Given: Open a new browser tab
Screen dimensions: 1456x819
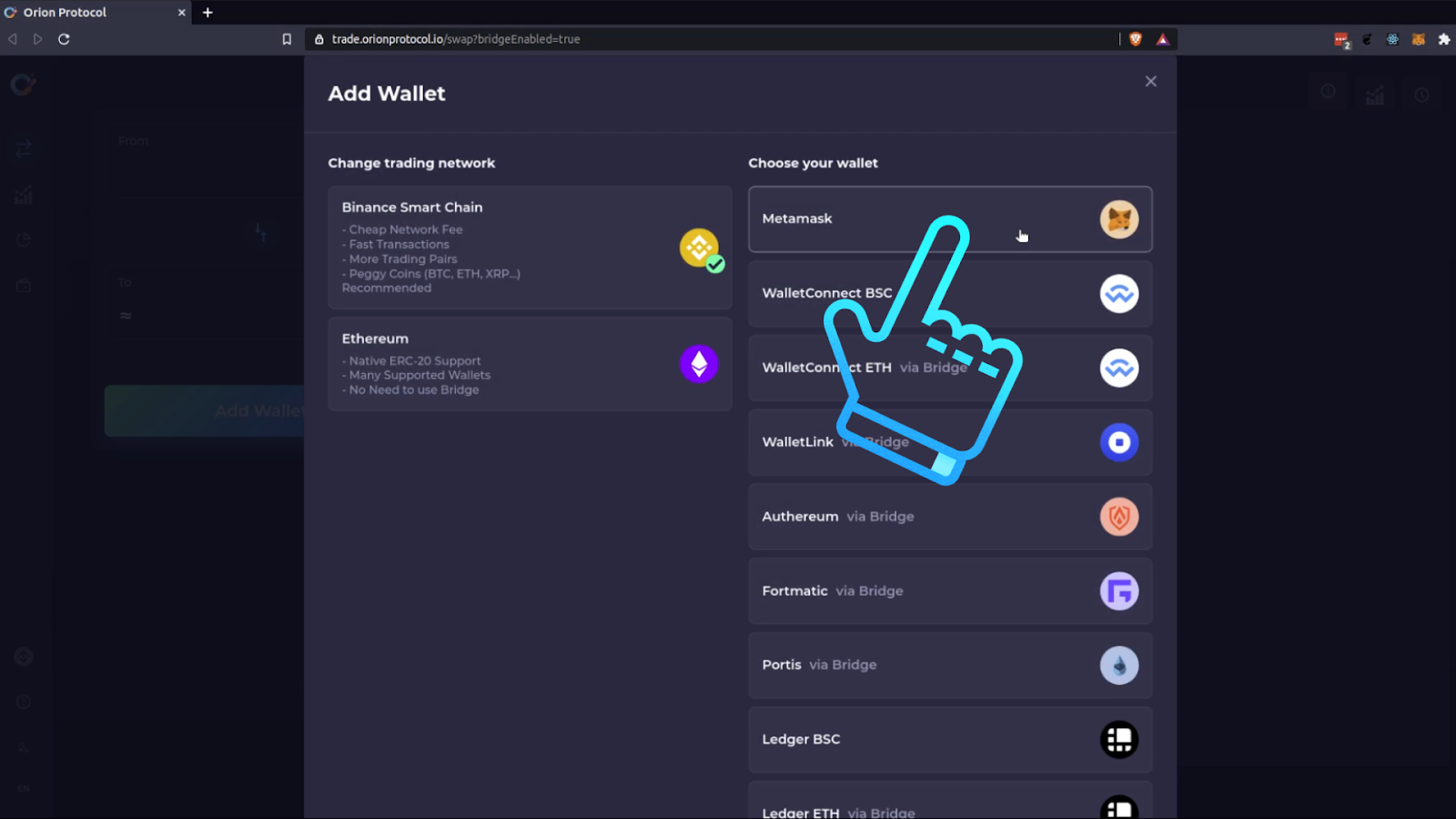Looking at the screenshot, I should 207,13.
